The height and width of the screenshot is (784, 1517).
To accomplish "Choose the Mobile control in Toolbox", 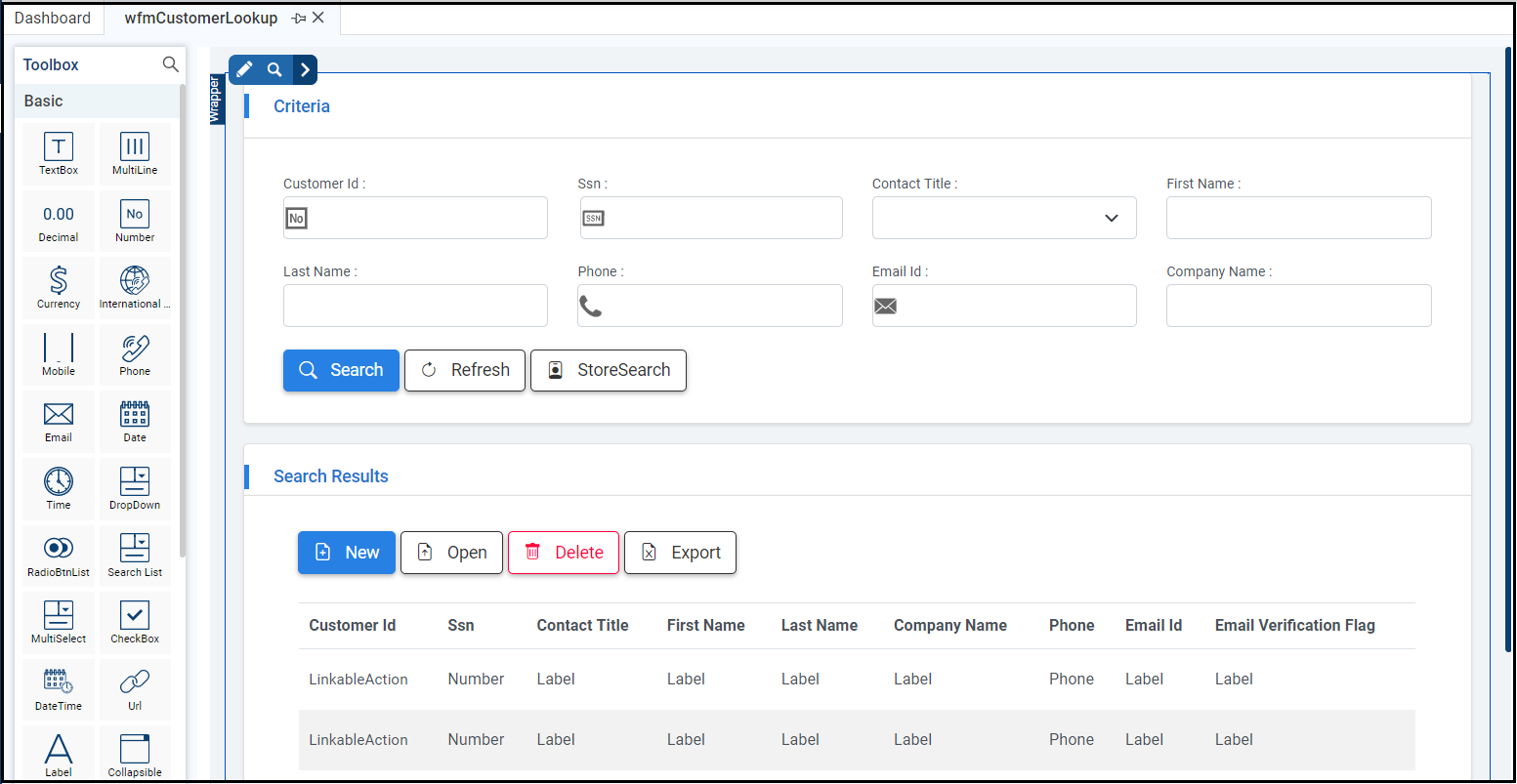I will [x=59, y=354].
